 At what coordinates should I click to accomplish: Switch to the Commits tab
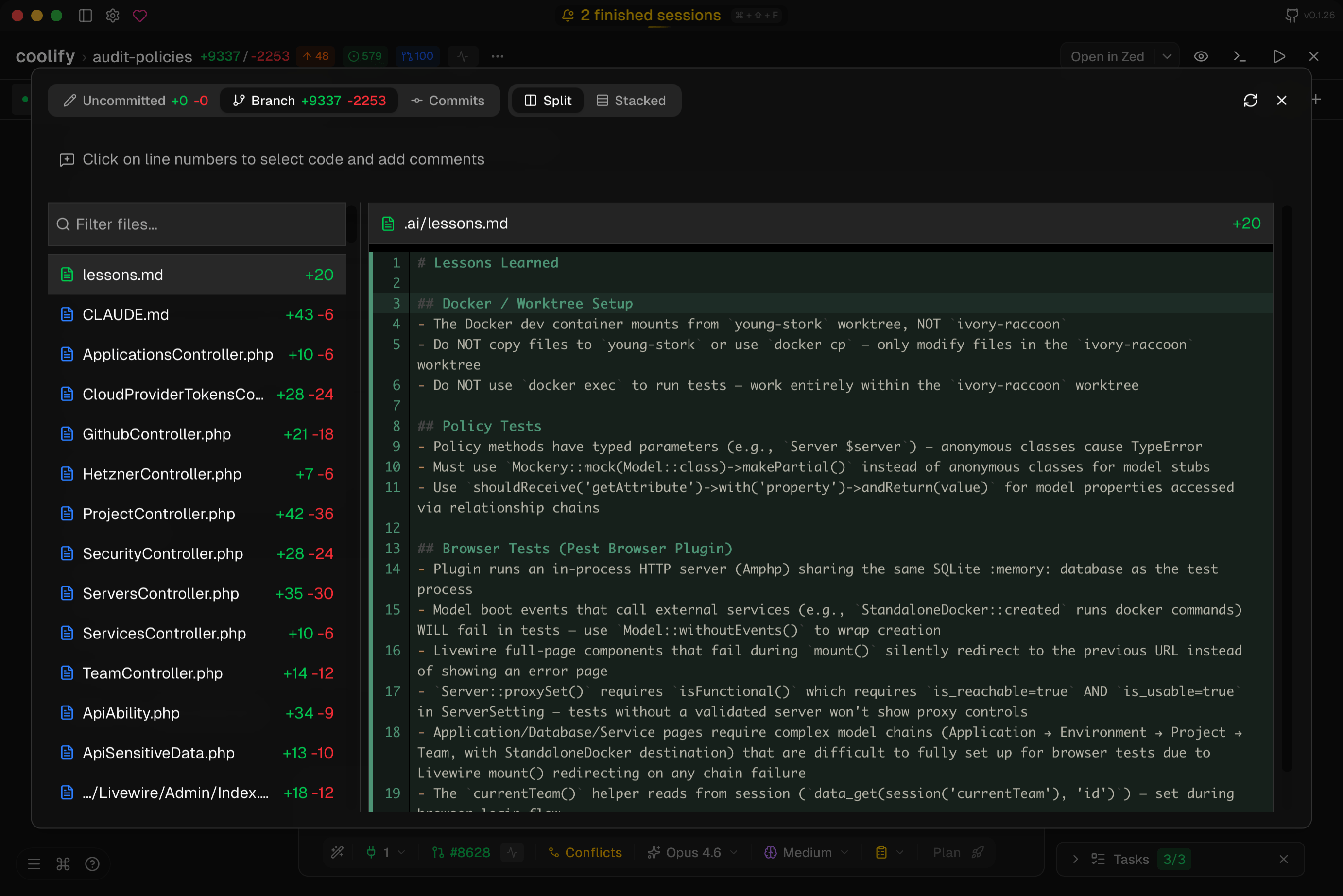pos(449,100)
